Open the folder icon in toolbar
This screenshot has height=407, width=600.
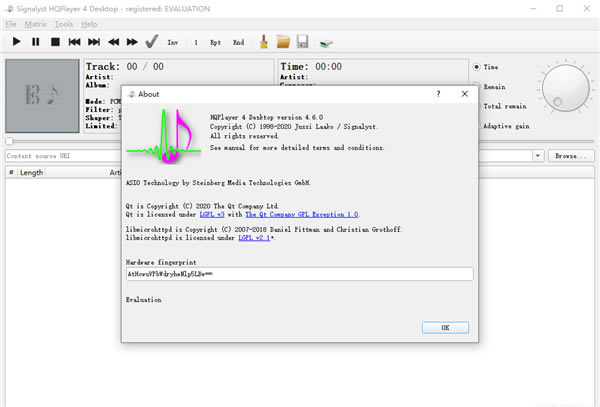point(283,42)
